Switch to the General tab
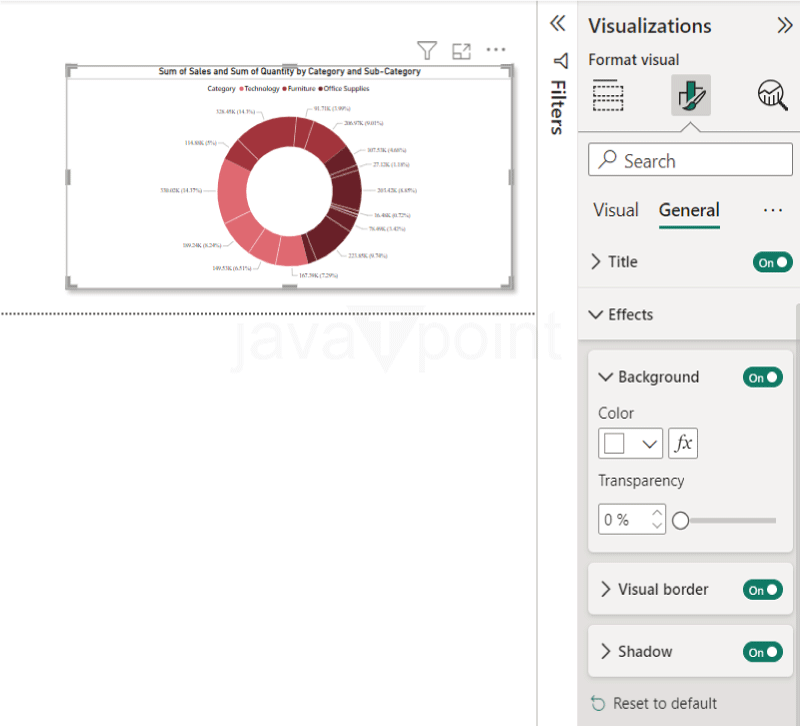Viewport: 800px width, 726px height. 689,210
